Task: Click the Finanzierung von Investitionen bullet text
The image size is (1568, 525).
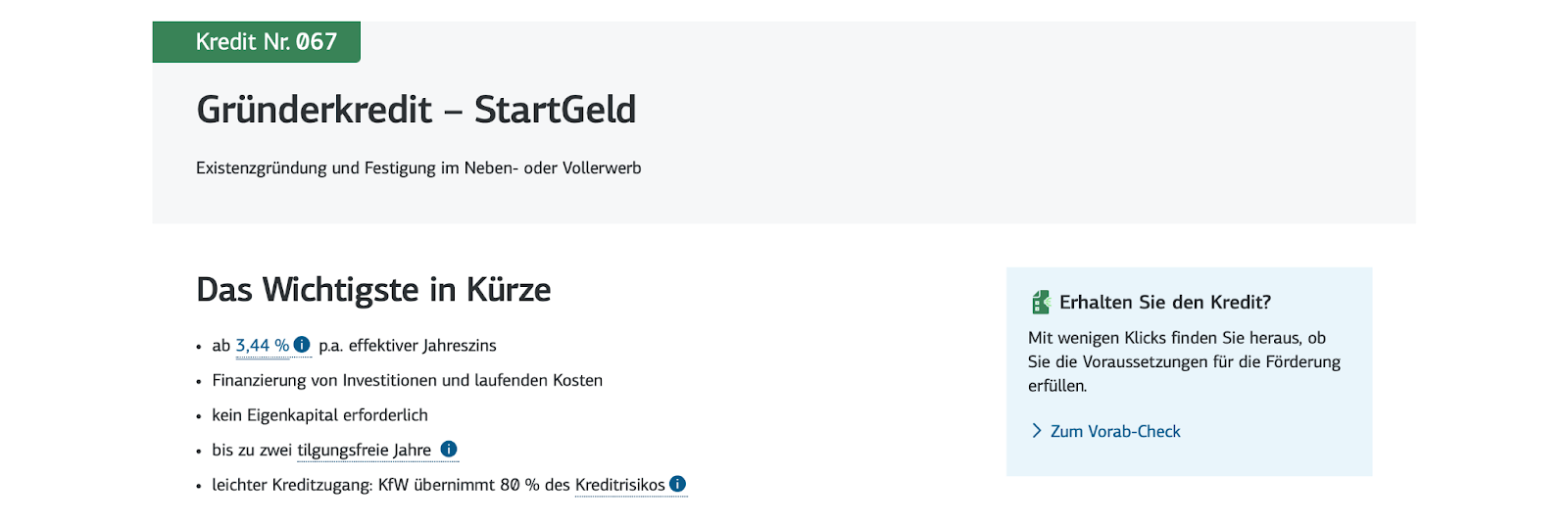Action: click(x=407, y=380)
